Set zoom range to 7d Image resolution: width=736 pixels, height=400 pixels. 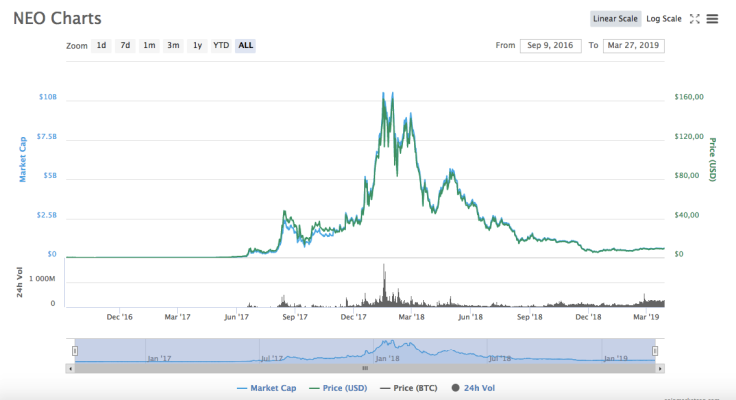click(x=125, y=46)
